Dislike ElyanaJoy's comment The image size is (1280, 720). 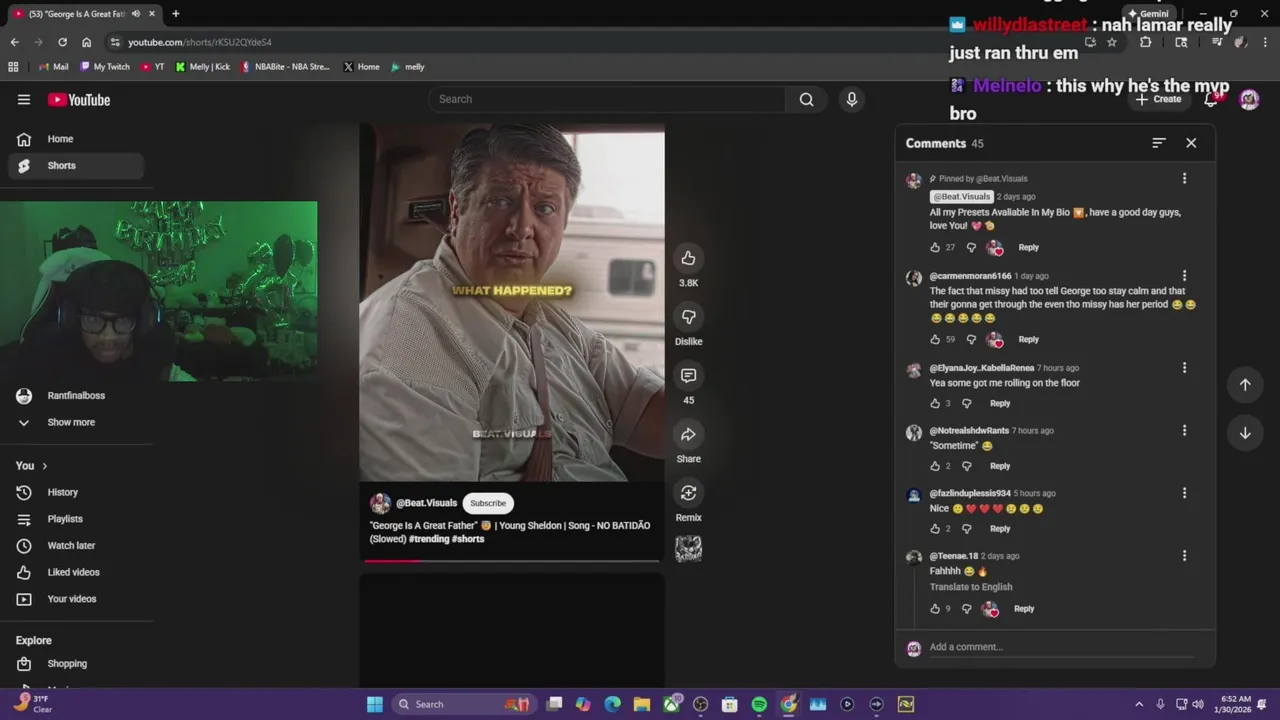[x=966, y=403]
